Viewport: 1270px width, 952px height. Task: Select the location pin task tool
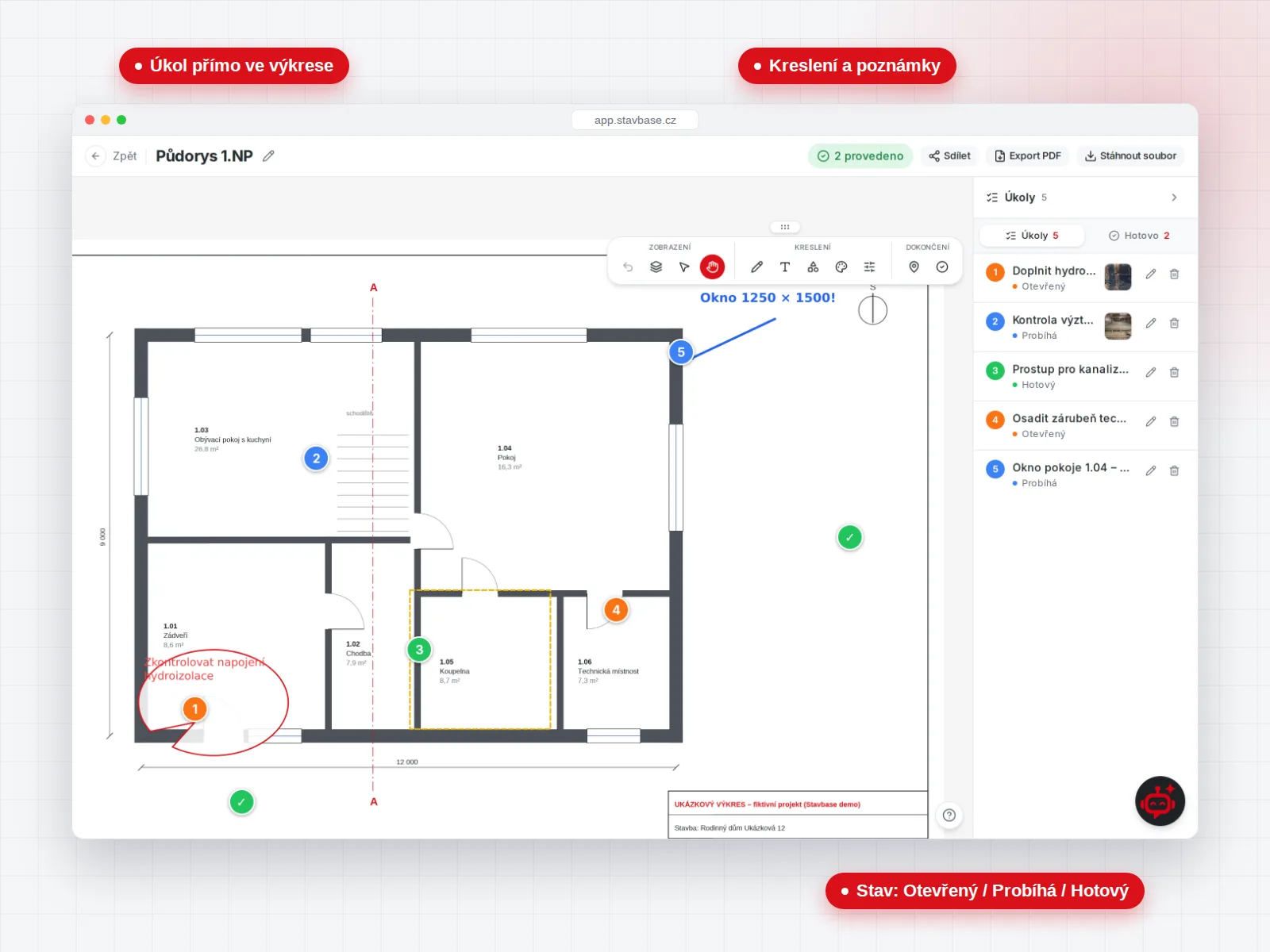click(x=914, y=267)
